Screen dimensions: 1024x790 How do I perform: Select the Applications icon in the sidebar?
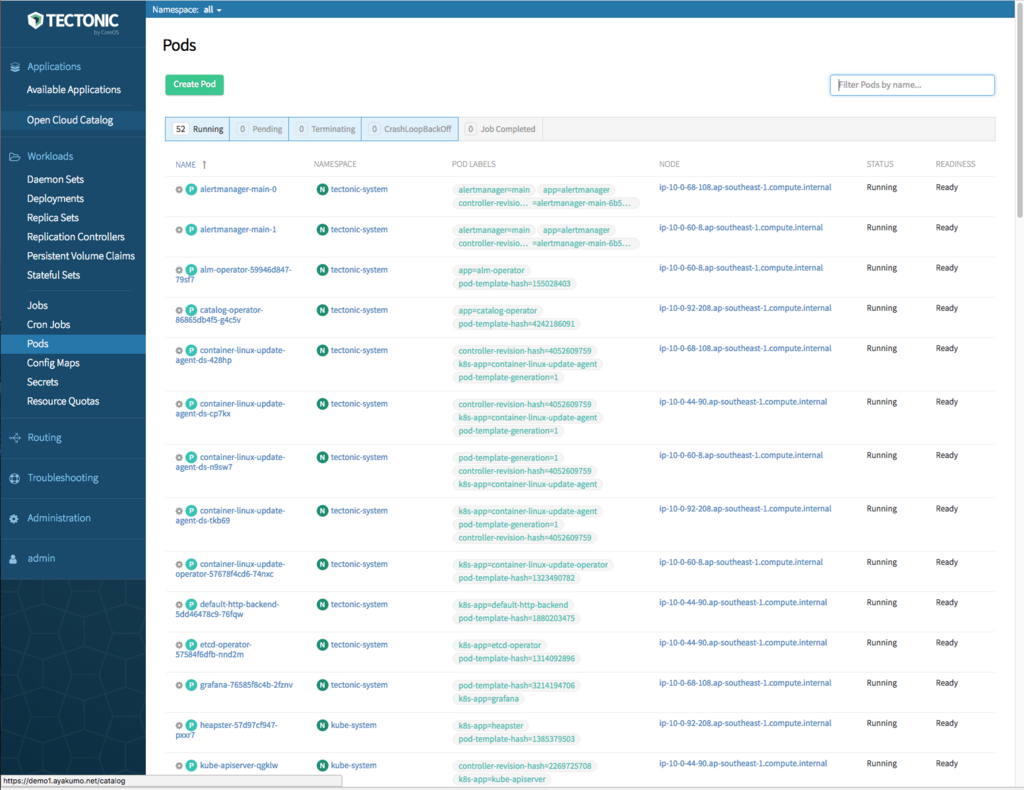(14, 66)
